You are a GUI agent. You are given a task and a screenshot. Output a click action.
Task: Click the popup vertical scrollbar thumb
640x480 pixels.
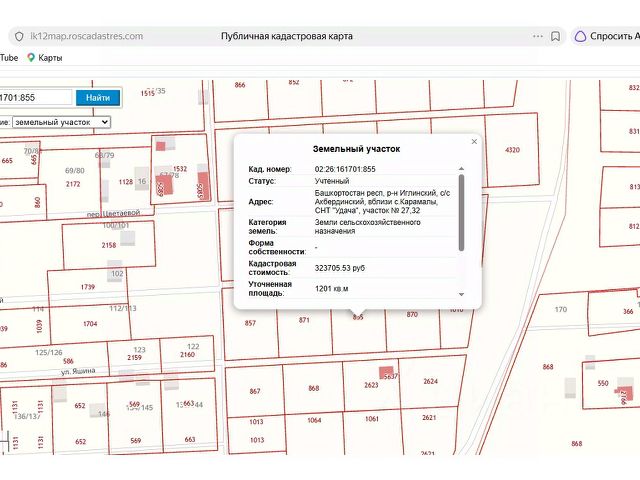pyautogui.click(x=461, y=213)
